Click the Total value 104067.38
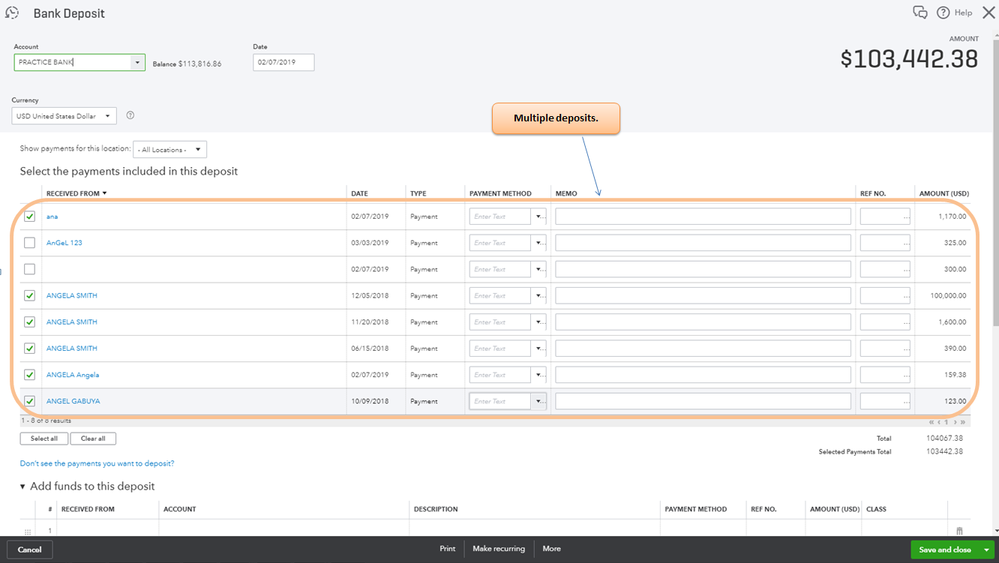This screenshot has width=999, height=563. pyautogui.click(x=944, y=438)
